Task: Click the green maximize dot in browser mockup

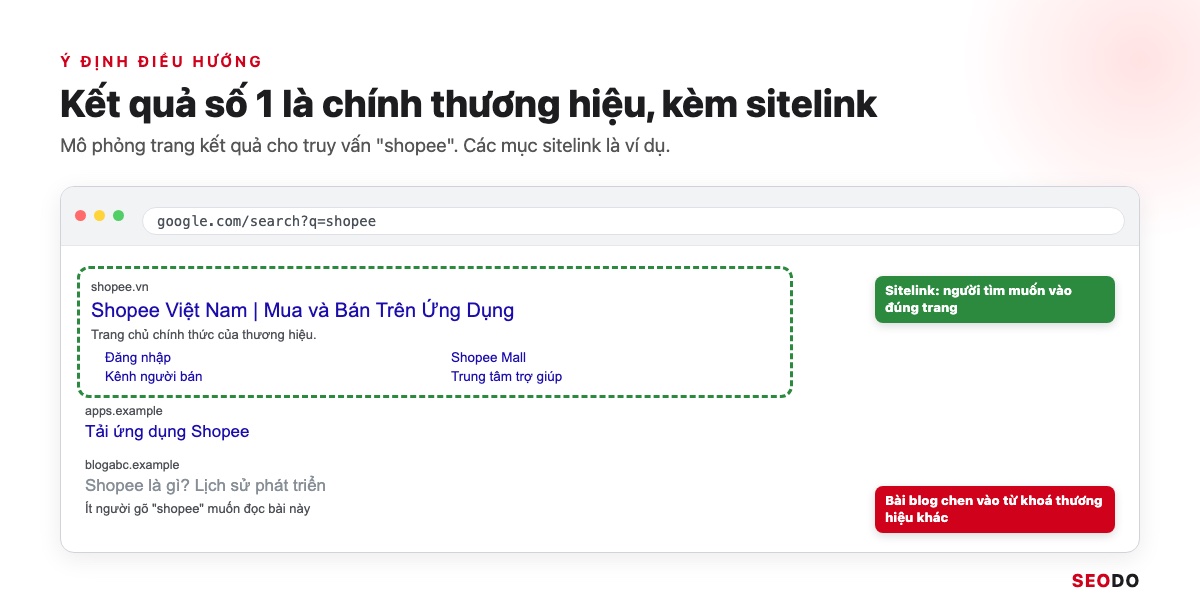Action: 119,216
